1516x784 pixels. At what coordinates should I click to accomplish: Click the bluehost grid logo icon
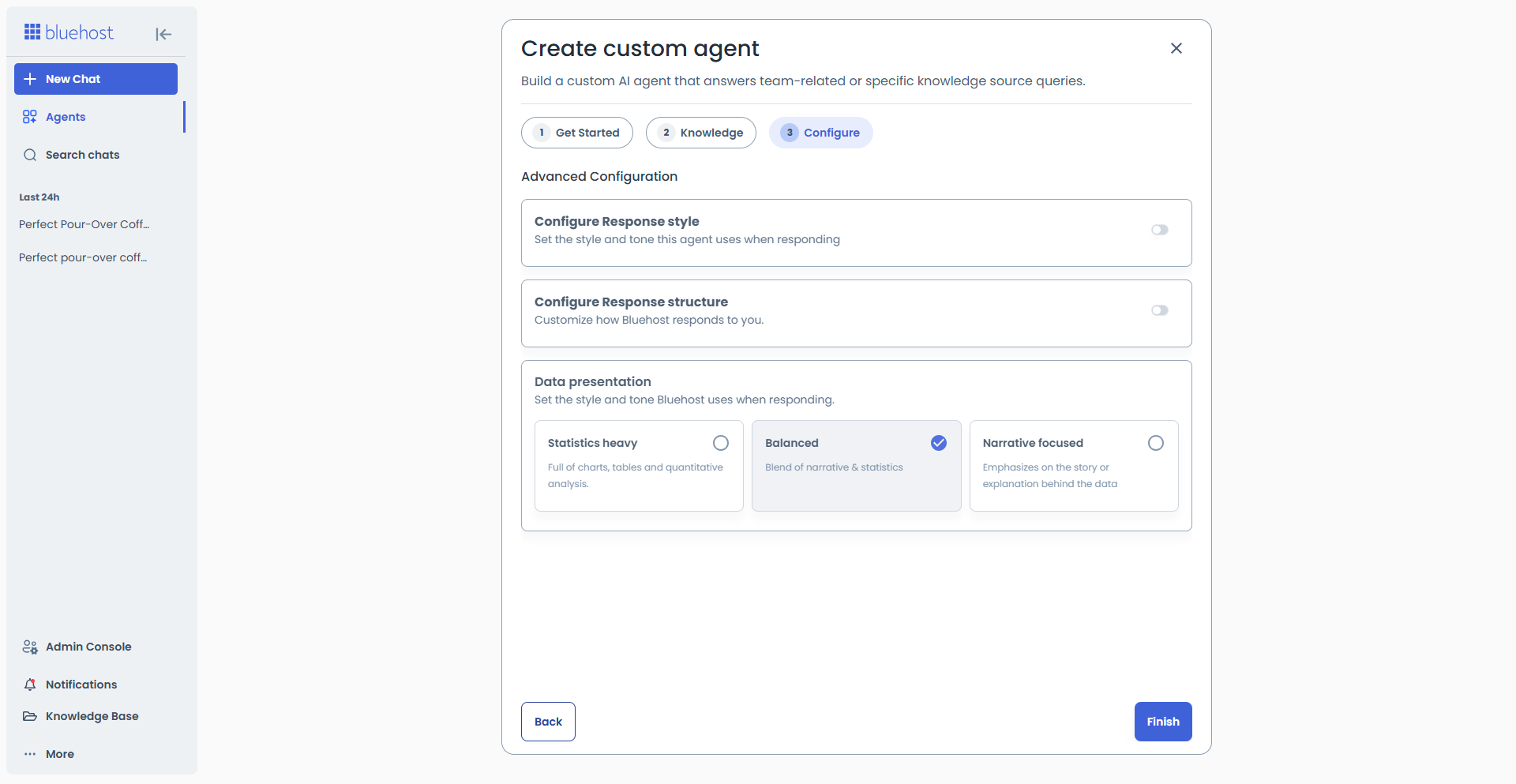point(32,32)
